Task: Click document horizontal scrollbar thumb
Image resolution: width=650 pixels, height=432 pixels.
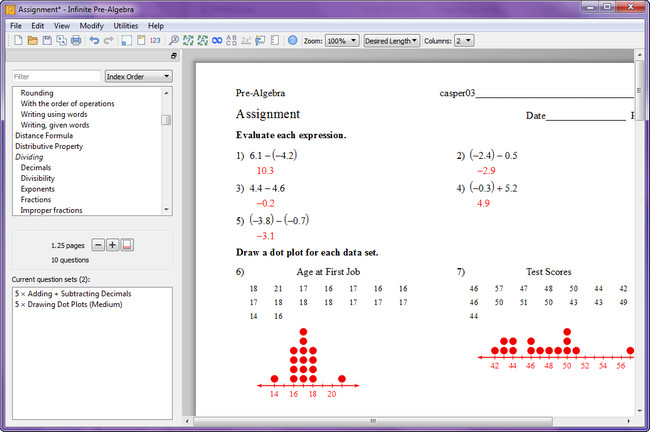Action: [x=373, y=421]
